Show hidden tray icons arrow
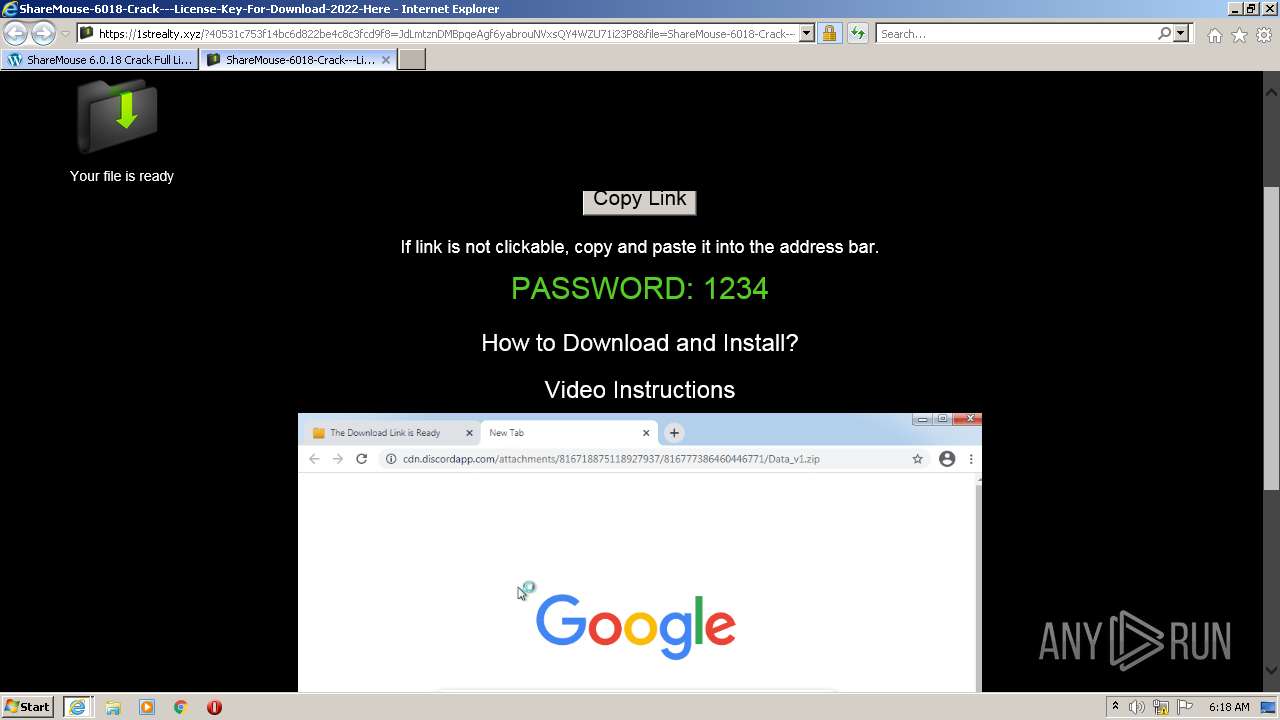This screenshot has width=1280, height=720. (1115, 707)
